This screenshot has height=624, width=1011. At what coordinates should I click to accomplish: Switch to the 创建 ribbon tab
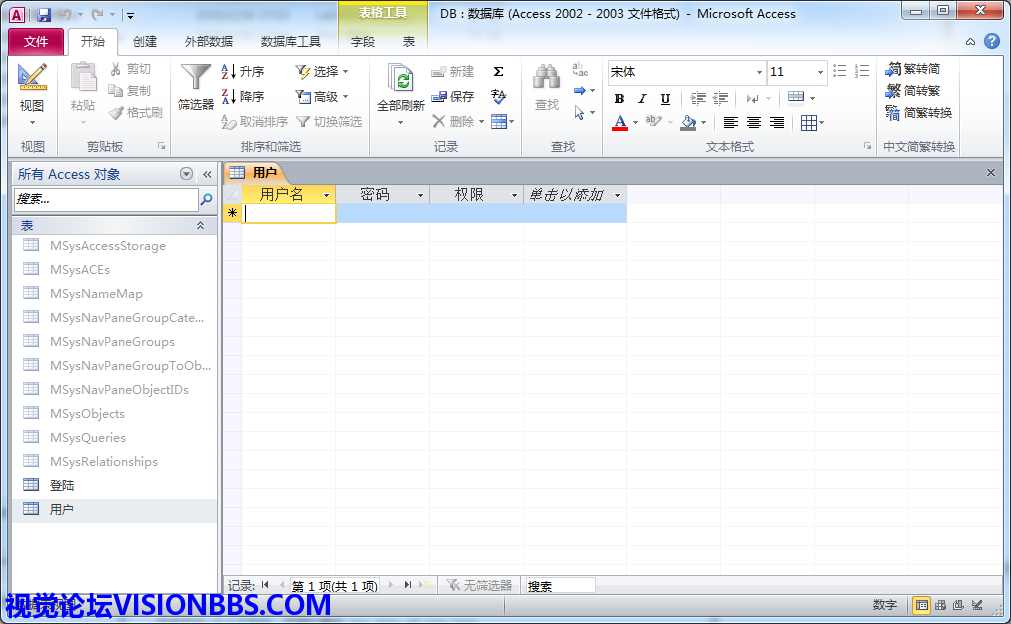click(145, 42)
